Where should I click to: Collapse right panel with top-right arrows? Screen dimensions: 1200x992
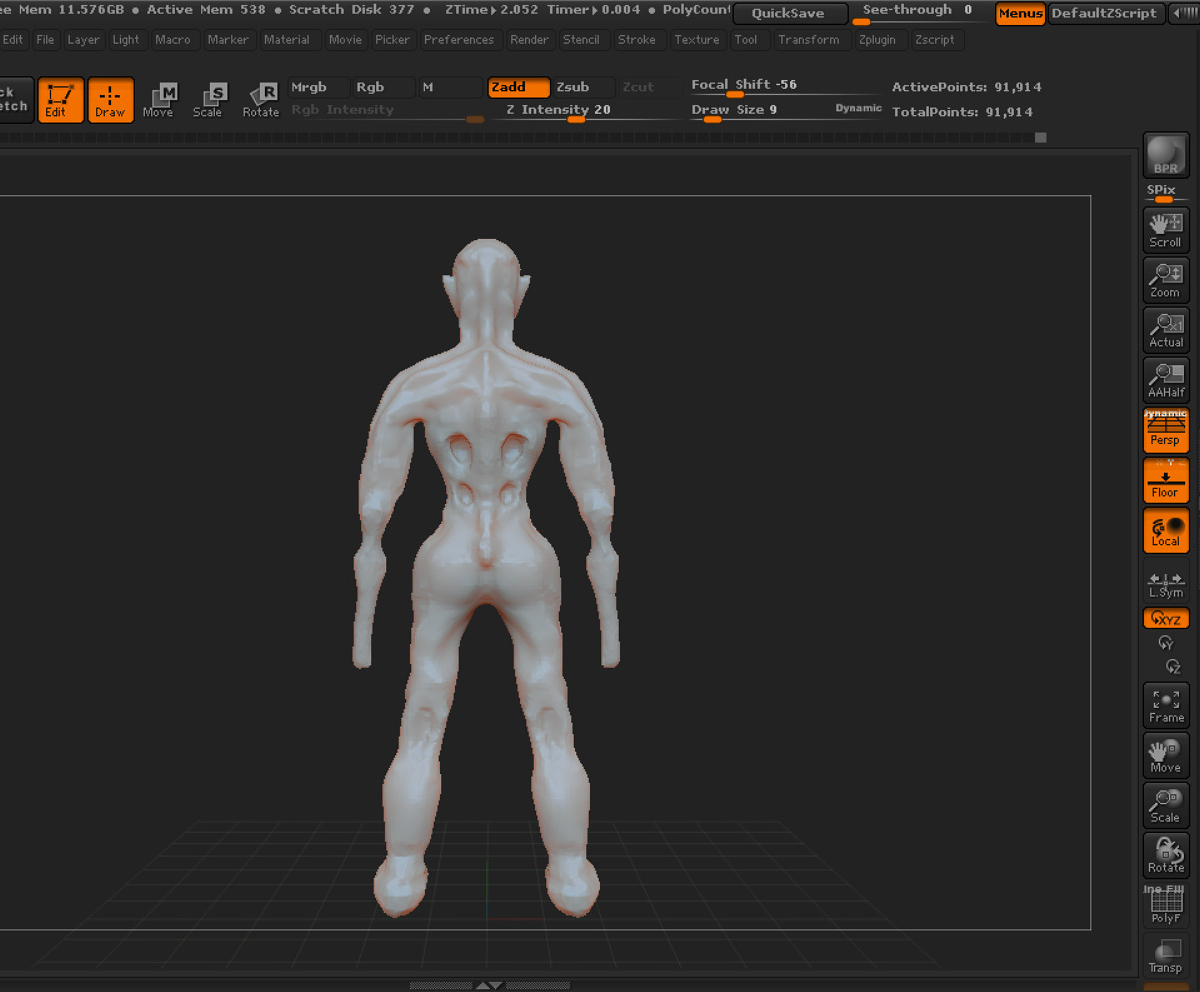pos(1183,14)
